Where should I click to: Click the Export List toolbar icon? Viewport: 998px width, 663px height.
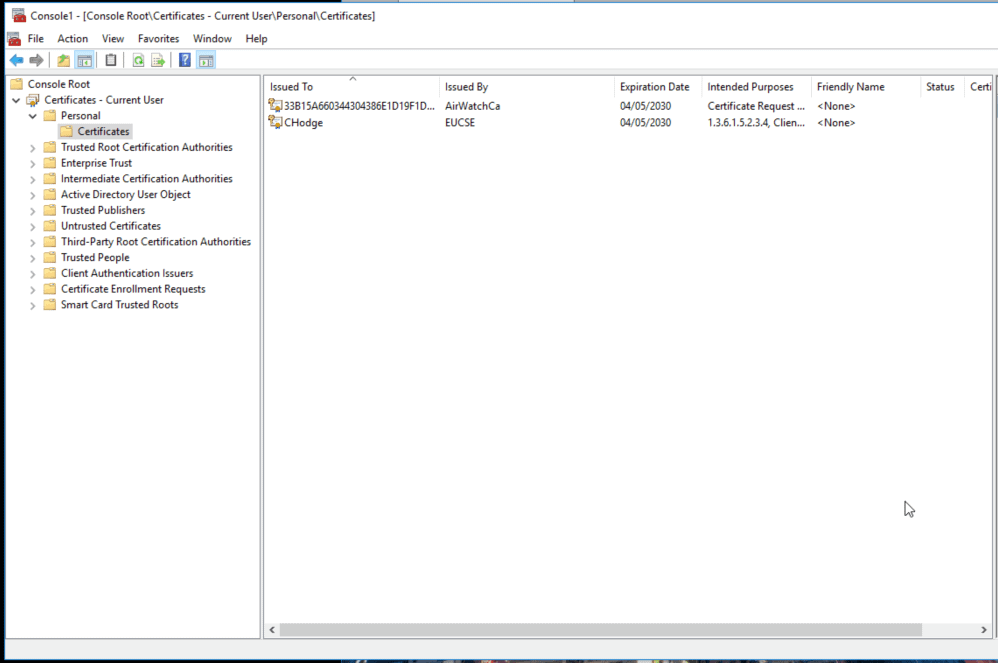pyautogui.click(x=158, y=60)
